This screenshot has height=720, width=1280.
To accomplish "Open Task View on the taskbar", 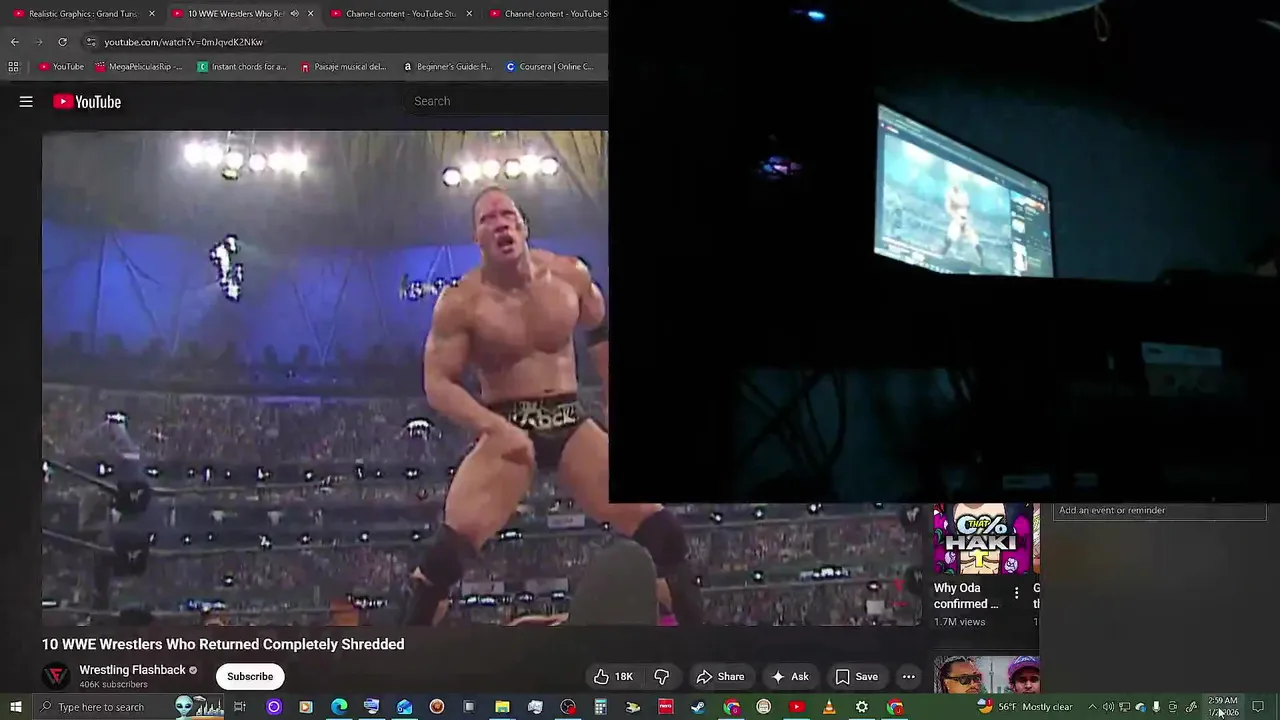I will point(240,707).
